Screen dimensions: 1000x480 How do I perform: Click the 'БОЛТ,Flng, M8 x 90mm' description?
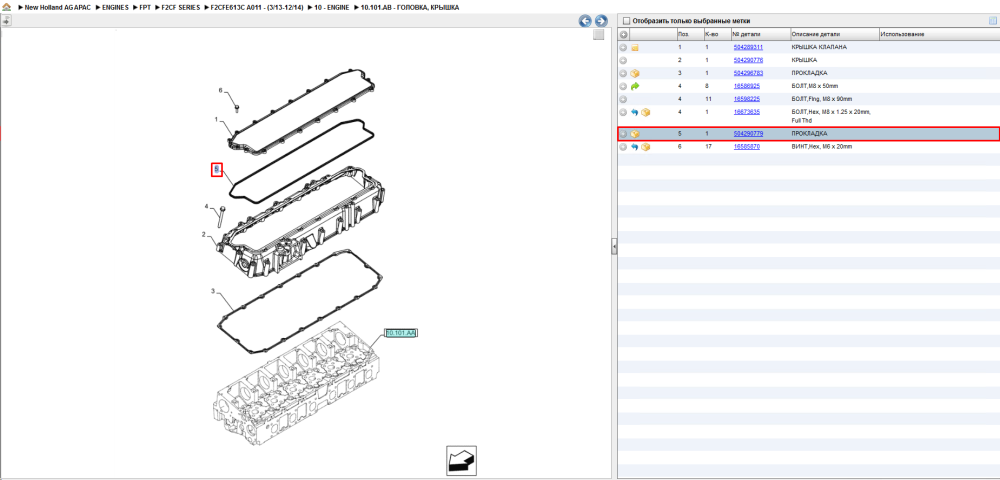(821, 99)
